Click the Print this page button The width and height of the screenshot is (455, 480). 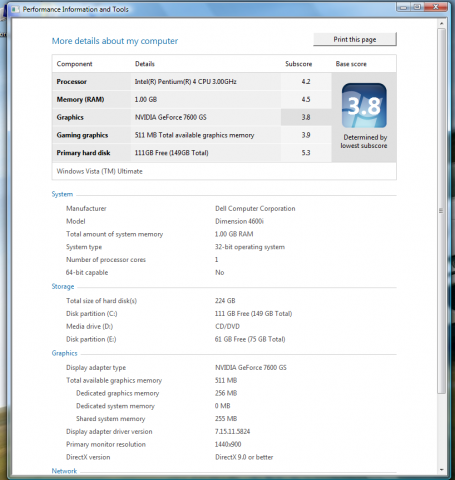click(355, 39)
